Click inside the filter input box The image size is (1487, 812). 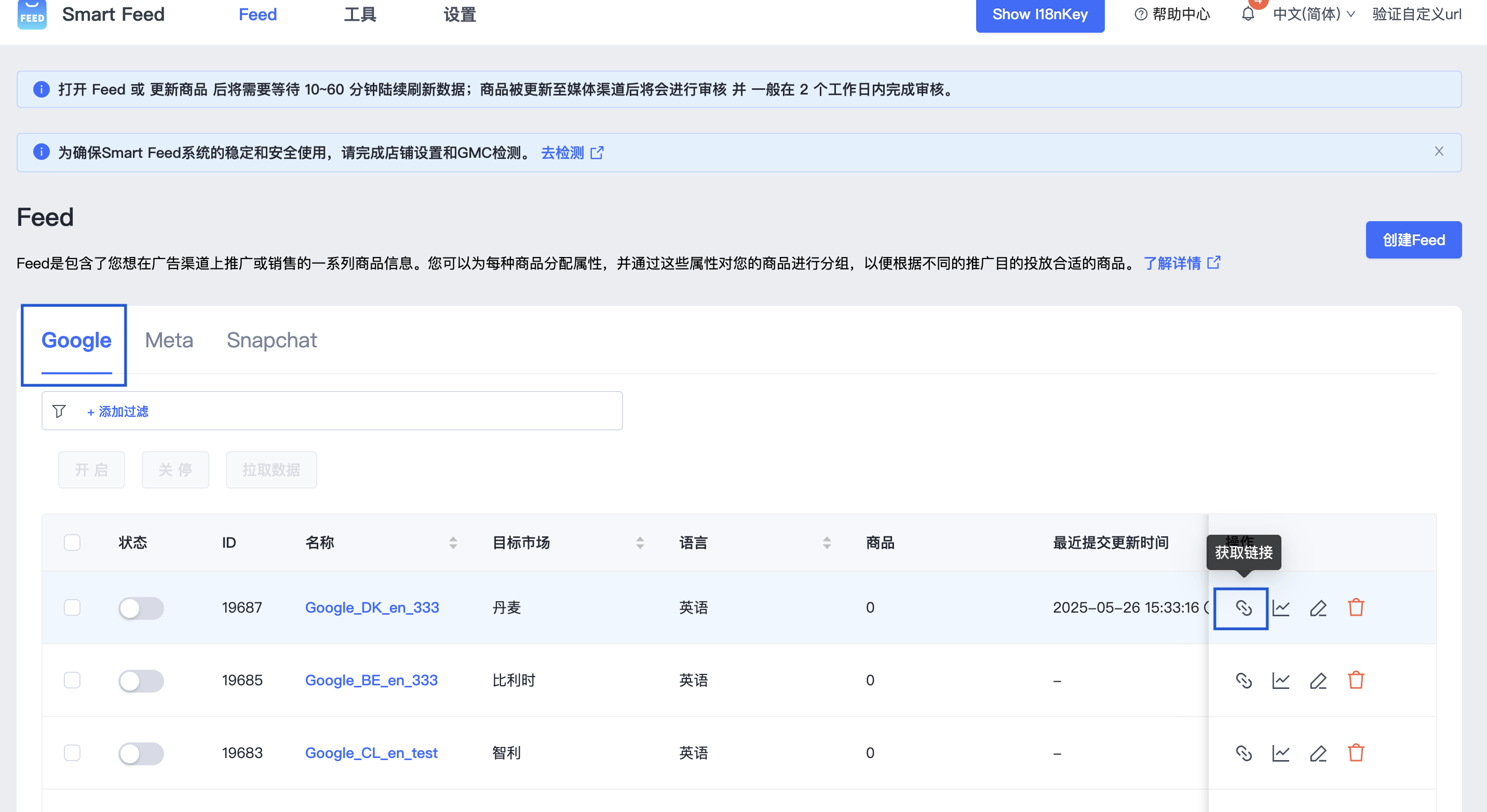point(332,411)
